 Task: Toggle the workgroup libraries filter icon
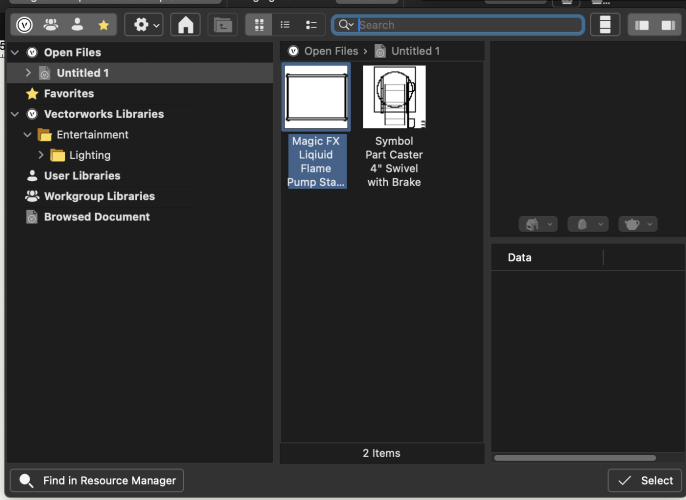tap(51, 24)
